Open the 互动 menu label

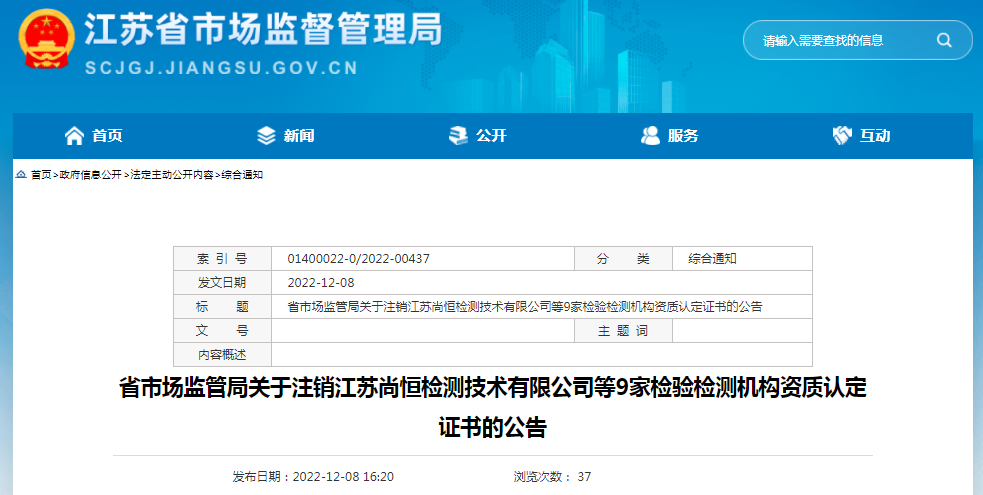click(x=875, y=136)
